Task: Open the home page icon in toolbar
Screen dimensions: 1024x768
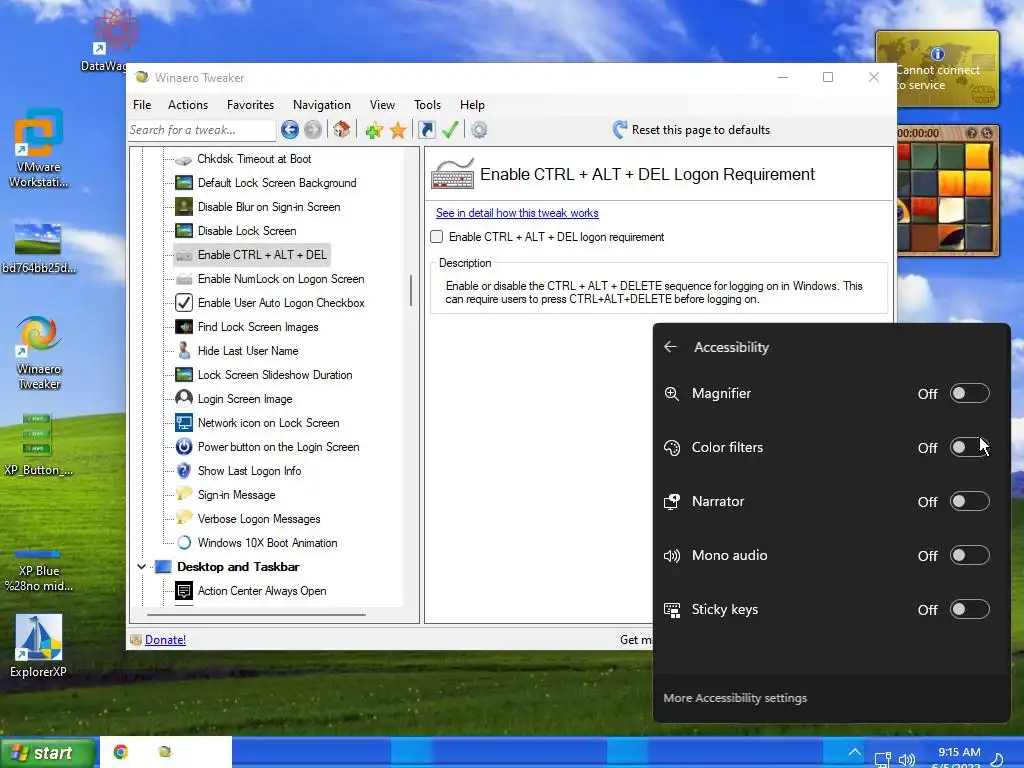Action: [x=342, y=129]
